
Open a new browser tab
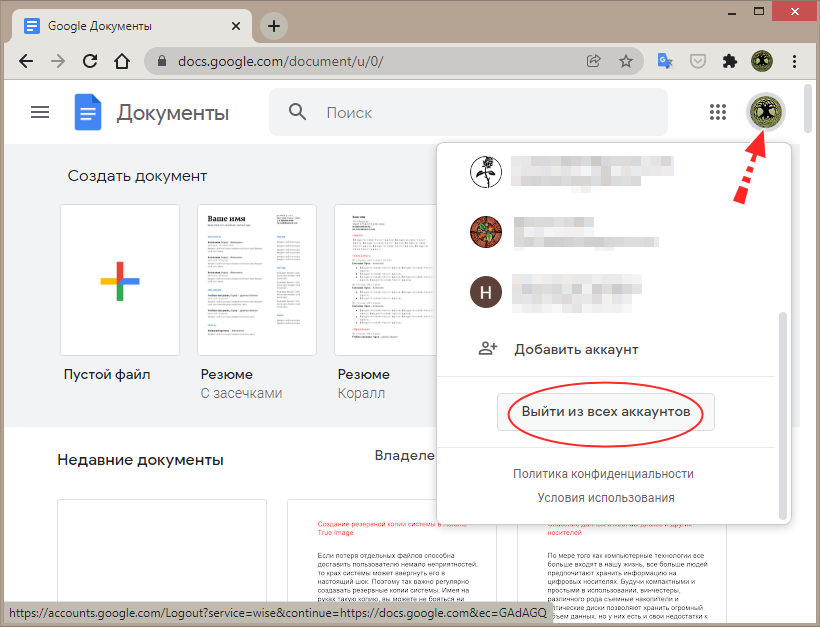tap(273, 26)
